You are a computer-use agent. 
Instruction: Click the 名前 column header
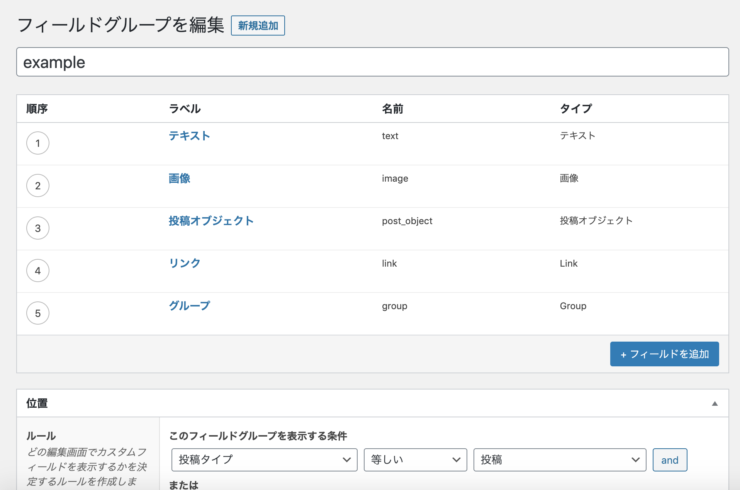click(x=392, y=109)
